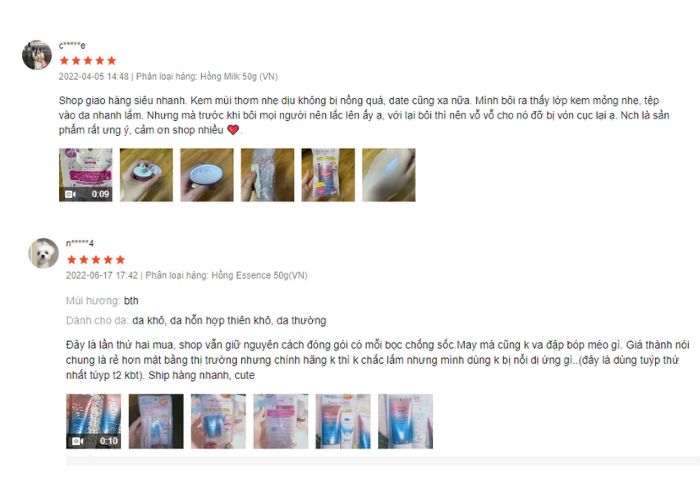Open photo of sunscreen in retail packaging
This screenshot has width=700, height=500.
(328, 175)
